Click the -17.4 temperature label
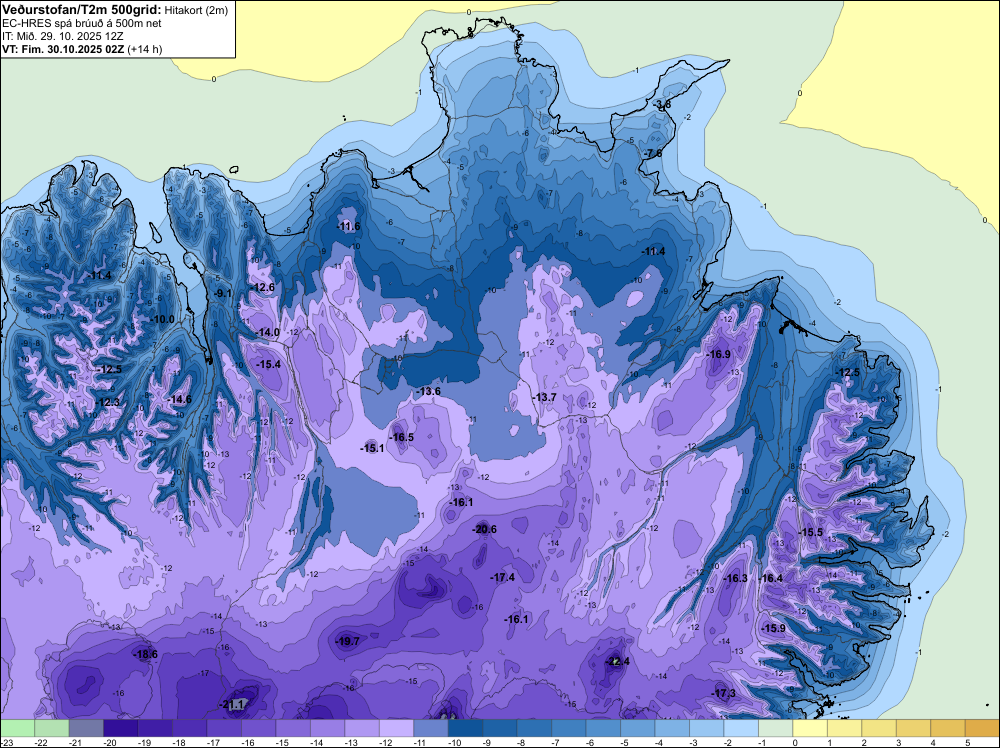This screenshot has height=748, width=1000. click(503, 577)
